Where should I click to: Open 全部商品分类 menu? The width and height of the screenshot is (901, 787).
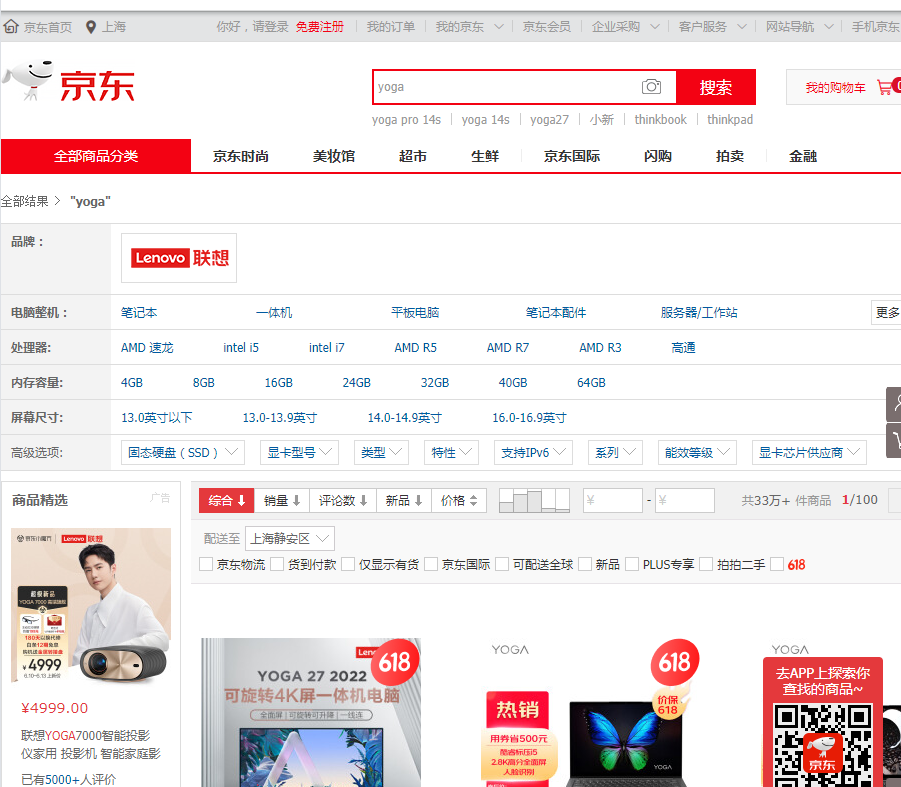(x=96, y=156)
